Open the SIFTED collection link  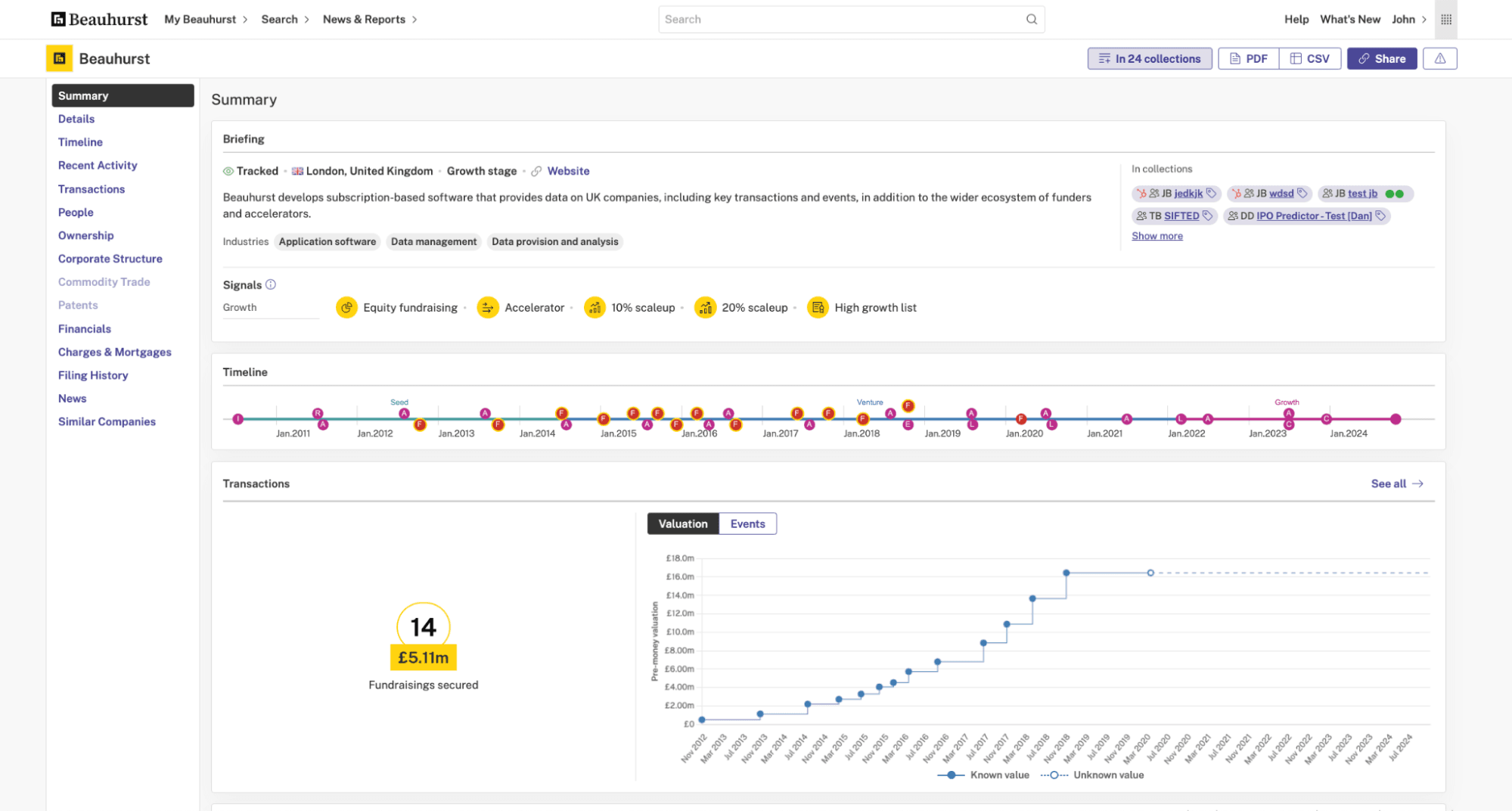point(1181,216)
